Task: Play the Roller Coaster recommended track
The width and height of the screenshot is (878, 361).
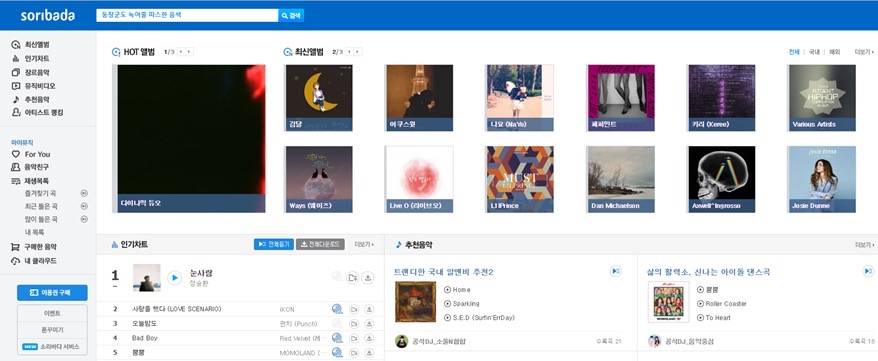Action: coord(700,303)
